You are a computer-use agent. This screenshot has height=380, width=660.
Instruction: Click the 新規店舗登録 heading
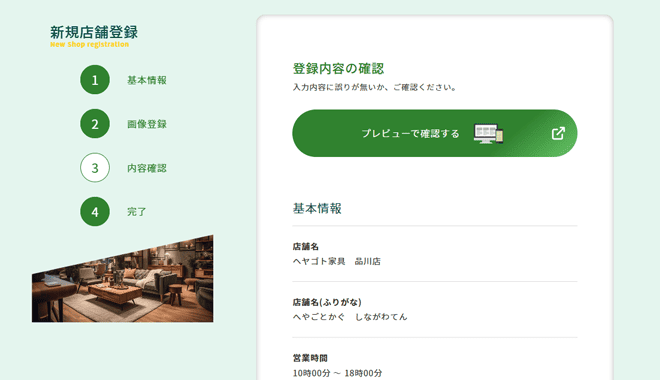point(94,32)
